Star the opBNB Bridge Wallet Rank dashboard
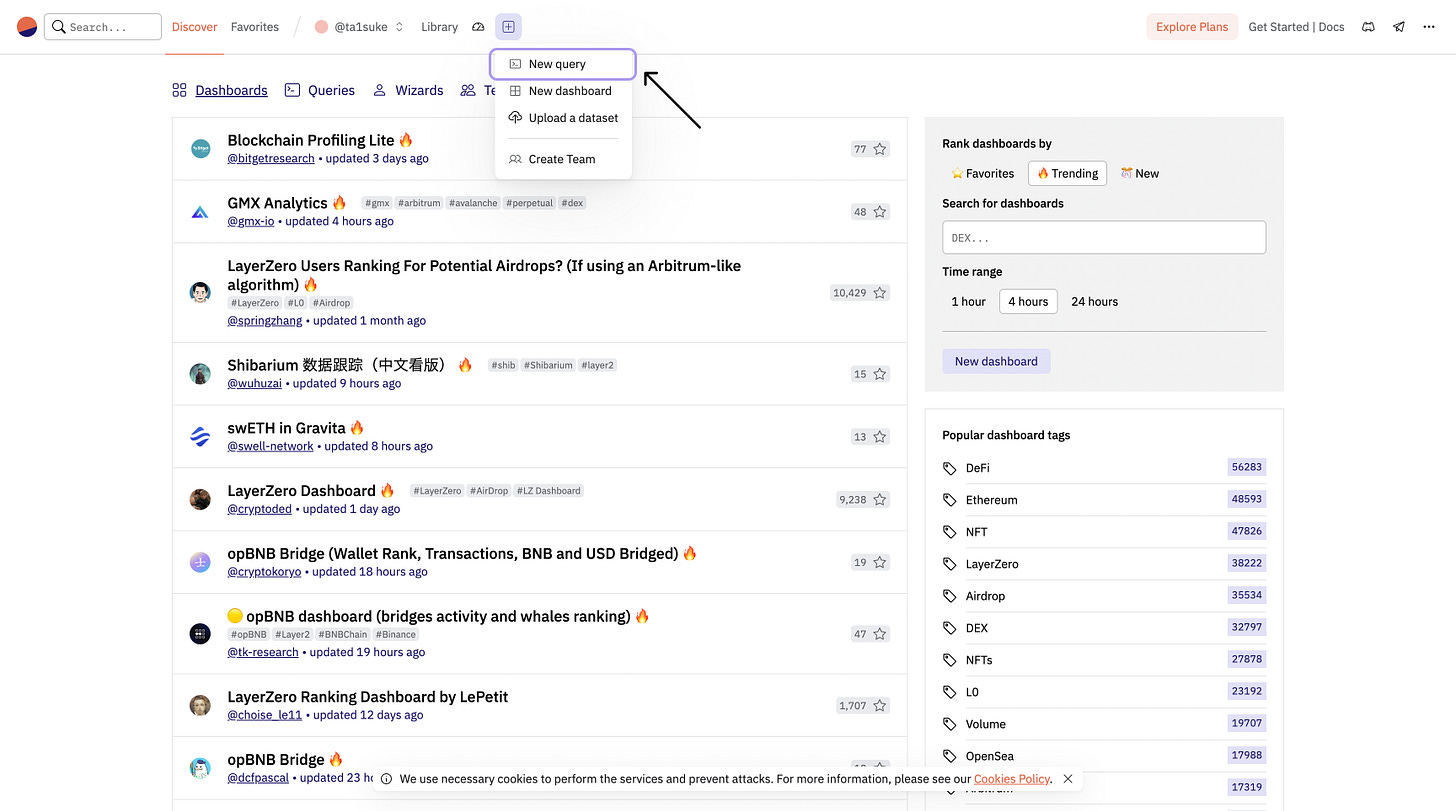The height and width of the screenshot is (811, 1456). 880,563
